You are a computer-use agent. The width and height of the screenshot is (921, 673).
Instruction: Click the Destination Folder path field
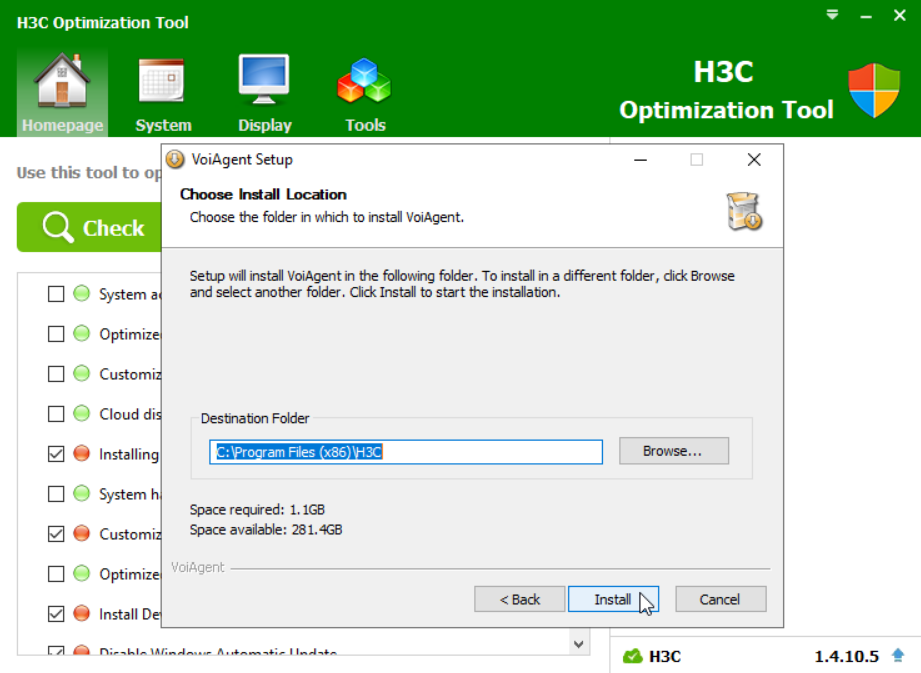click(x=406, y=452)
